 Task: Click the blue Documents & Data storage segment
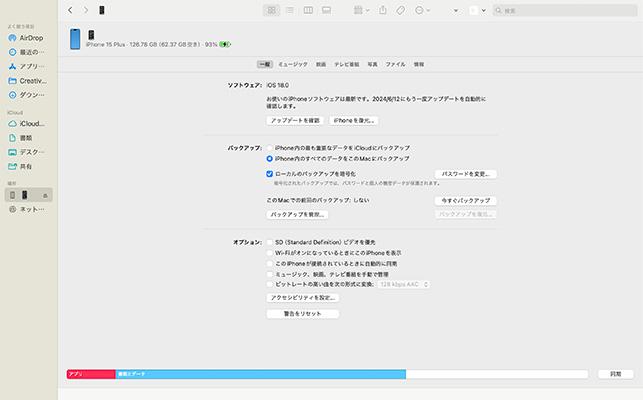[261, 374]
